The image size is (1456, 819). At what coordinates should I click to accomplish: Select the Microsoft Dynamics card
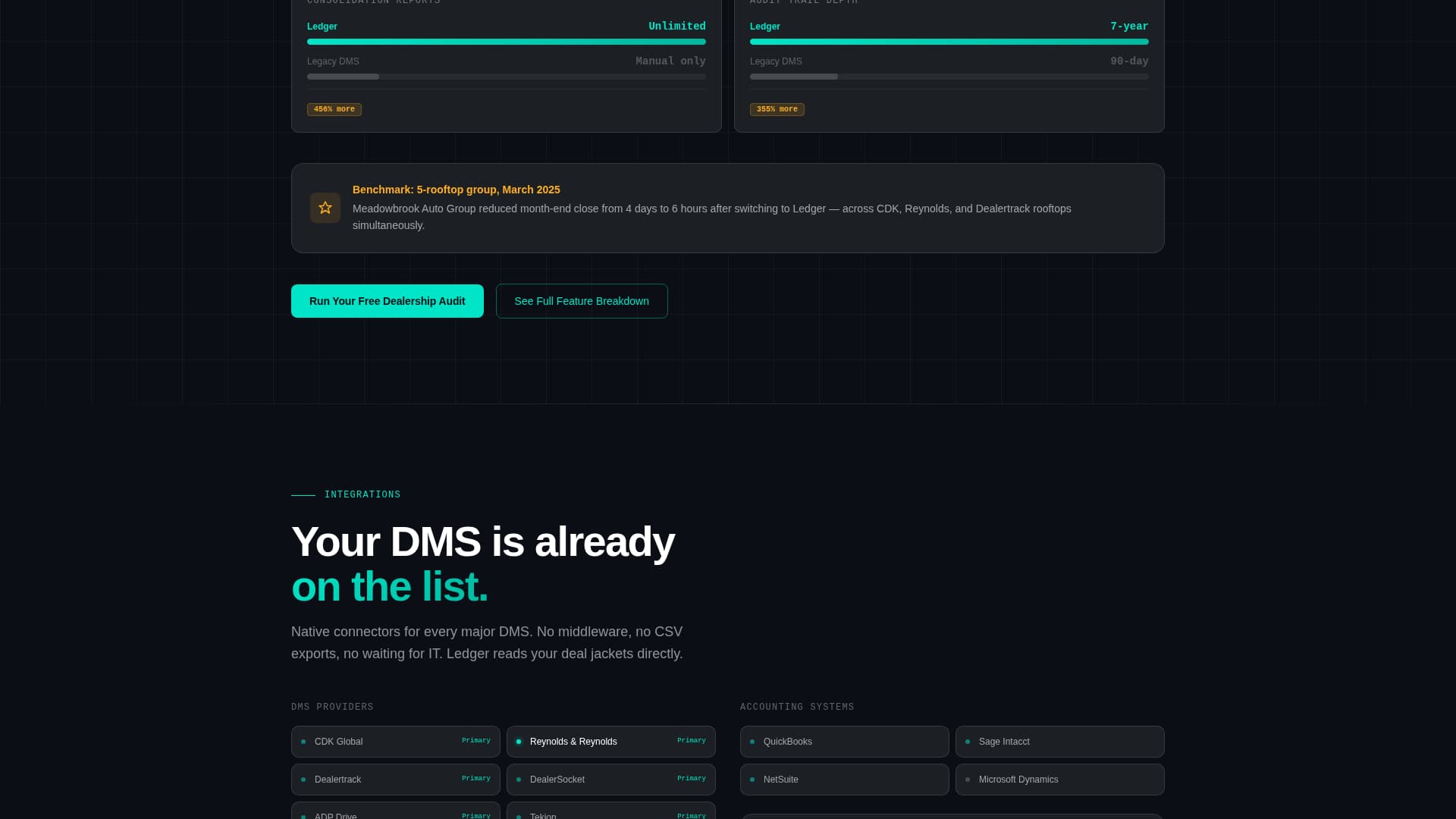tap(1060, 780)
